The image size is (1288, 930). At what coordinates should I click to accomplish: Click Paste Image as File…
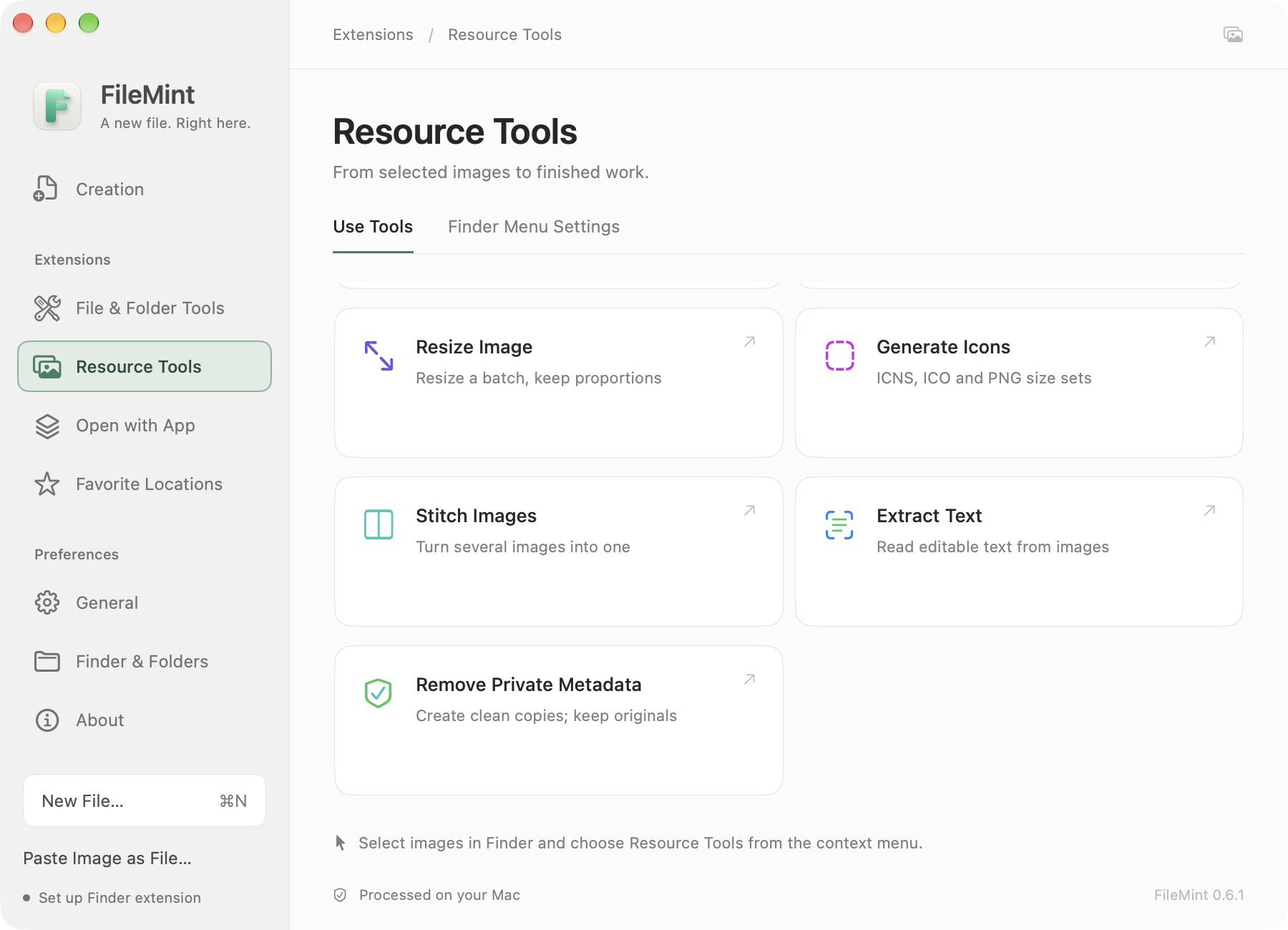point(107,858)
